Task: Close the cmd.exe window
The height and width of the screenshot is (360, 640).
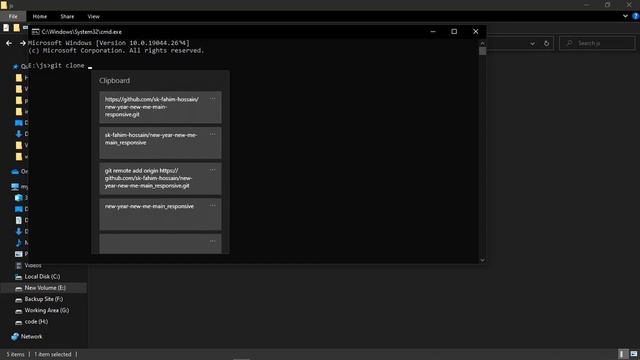Action: [476, 31]
